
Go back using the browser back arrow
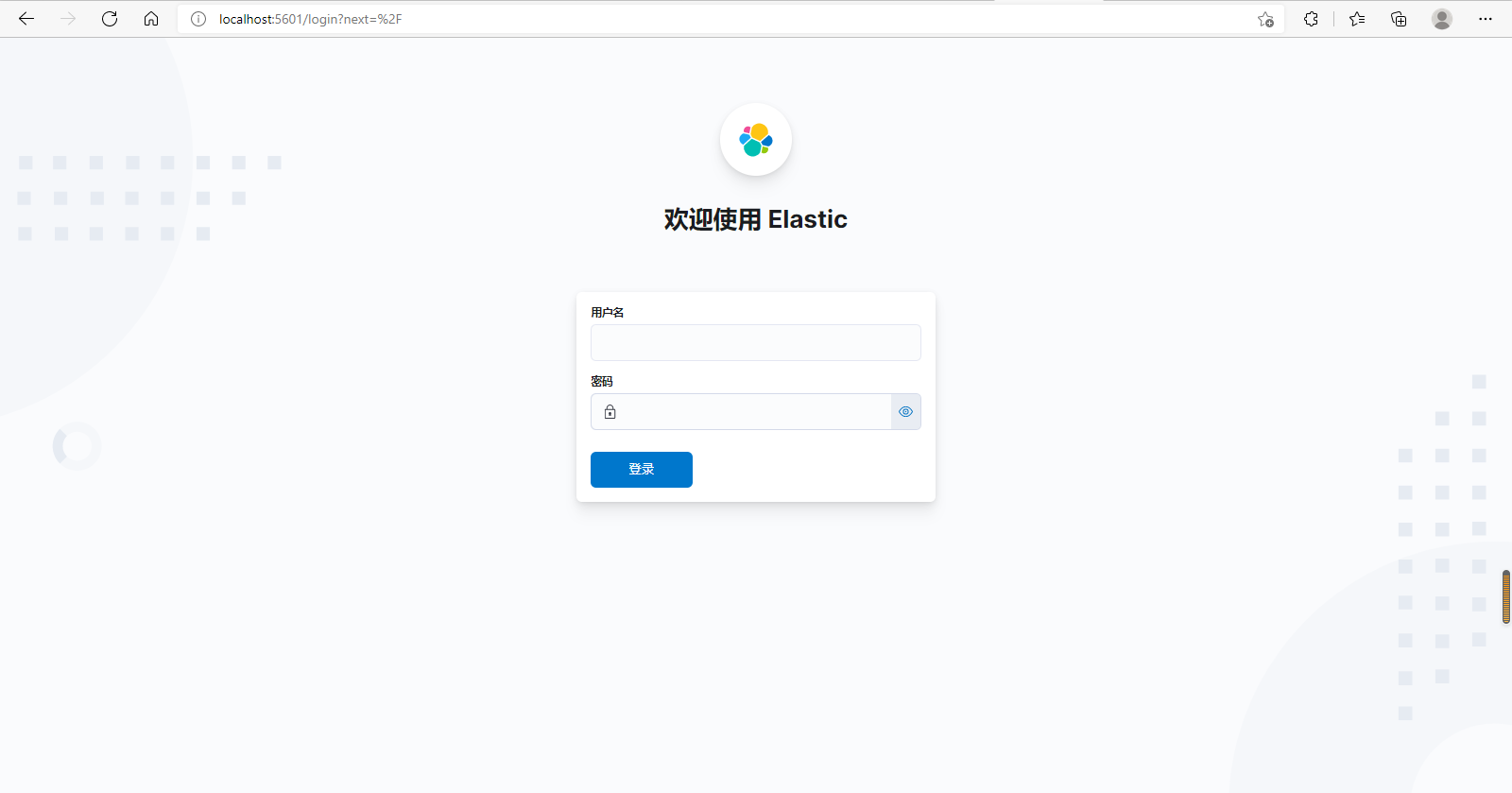[26, 19]
